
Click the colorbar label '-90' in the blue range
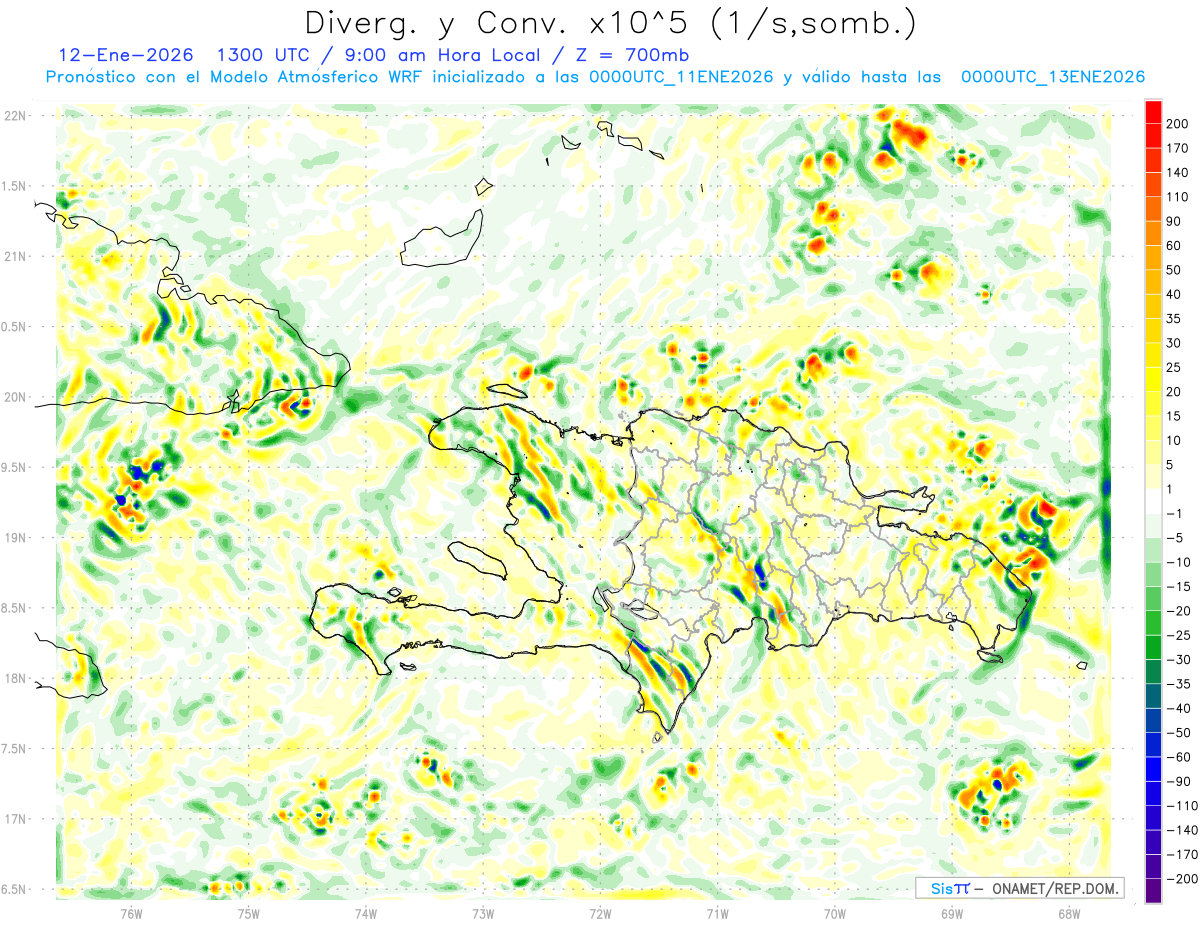pyautogui.click(x=1181, y=782)
